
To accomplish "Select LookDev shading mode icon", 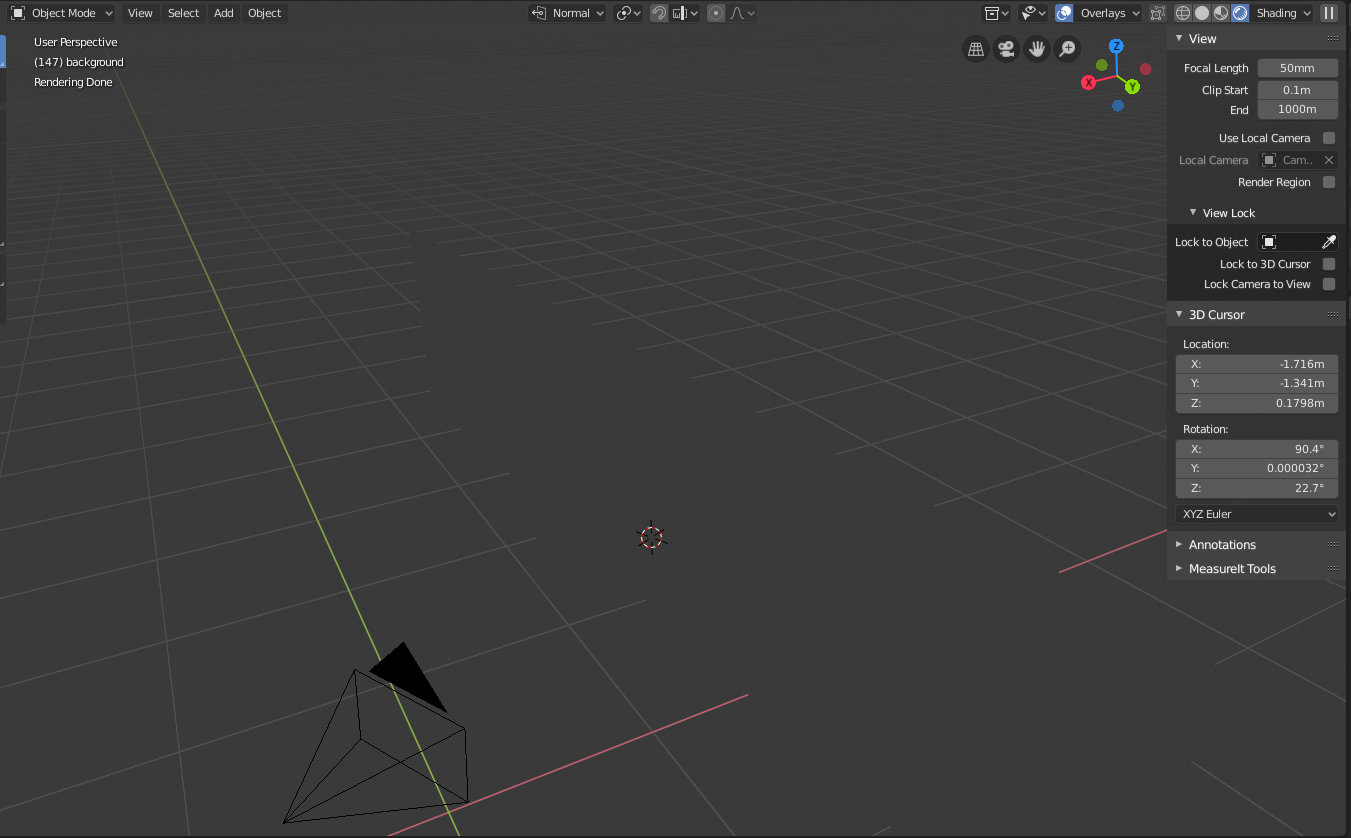I will tap(1221, 13).
